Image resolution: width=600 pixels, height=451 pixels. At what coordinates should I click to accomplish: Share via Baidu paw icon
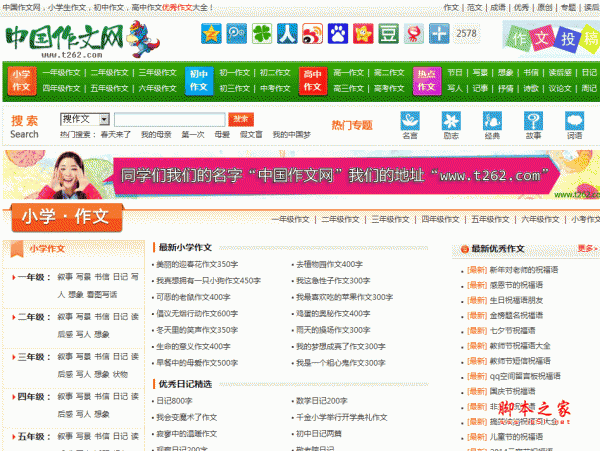pyautogui.click(x=338, y=34)
